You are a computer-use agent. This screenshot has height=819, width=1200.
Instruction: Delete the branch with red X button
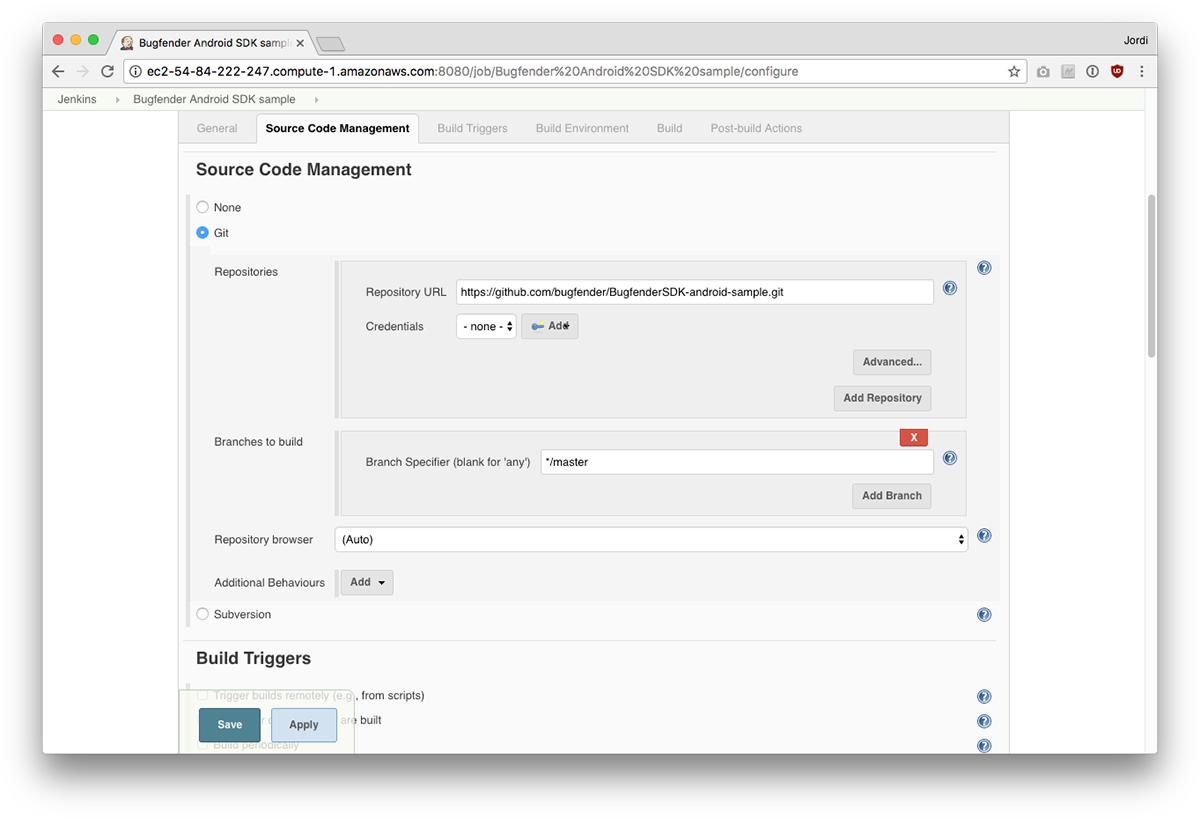click(x=914, y=438)
